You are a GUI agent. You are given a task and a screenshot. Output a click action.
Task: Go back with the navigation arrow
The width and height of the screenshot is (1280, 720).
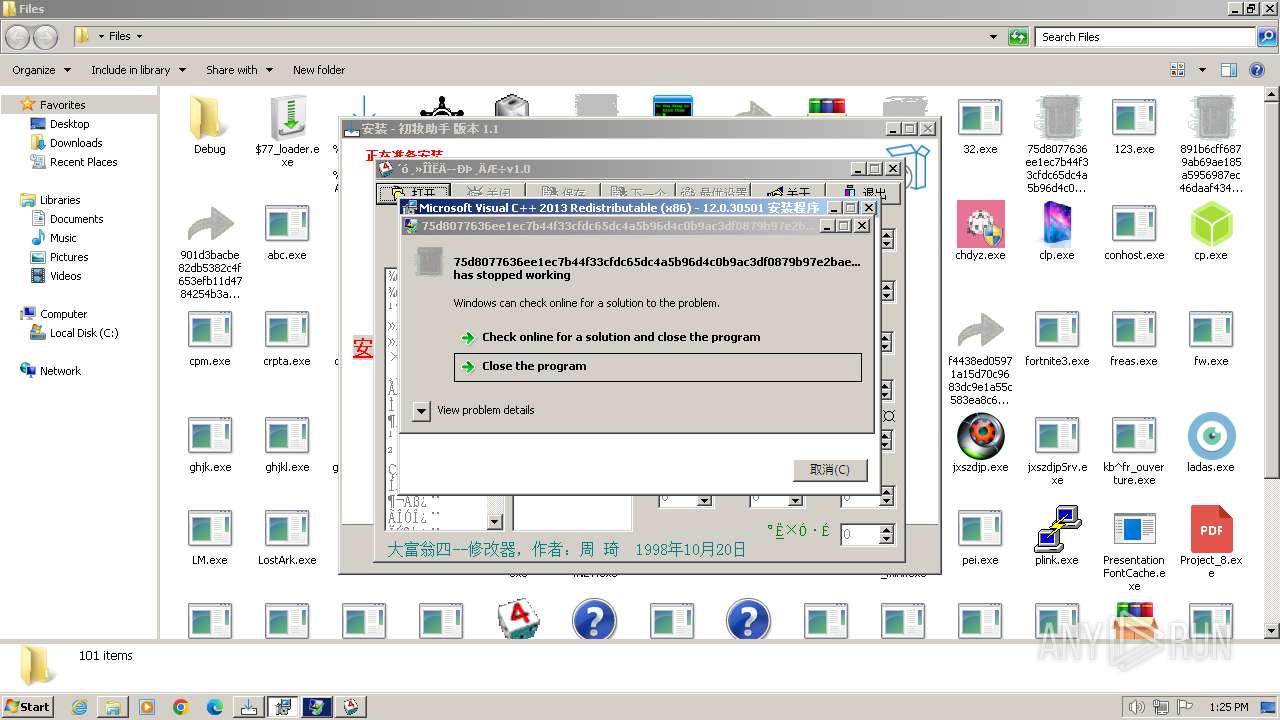[x=18, y=37]
